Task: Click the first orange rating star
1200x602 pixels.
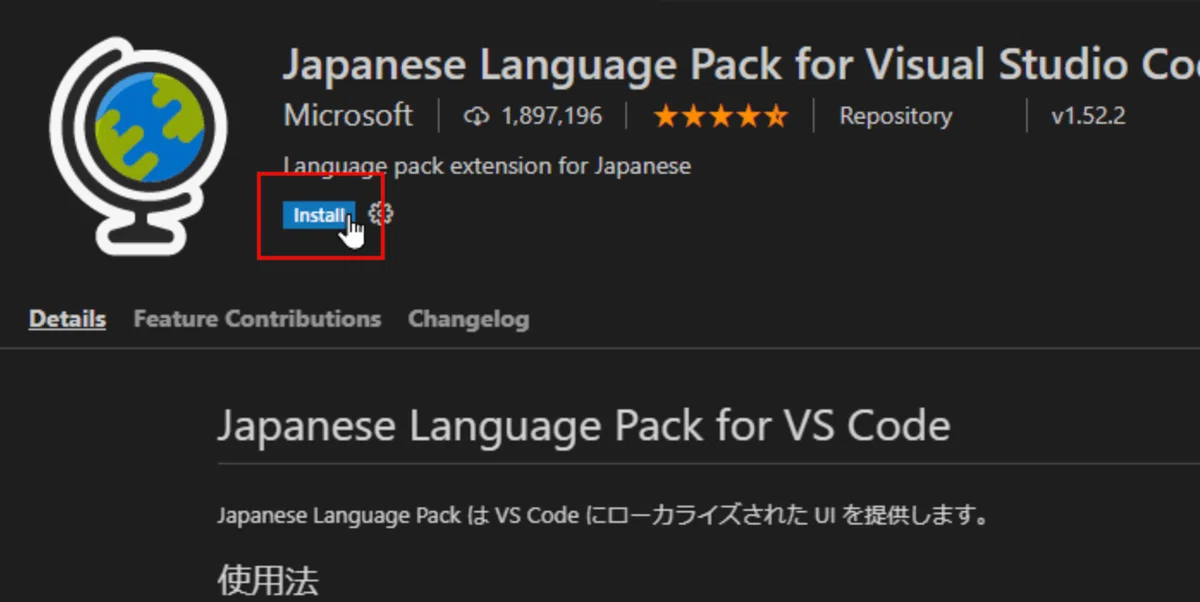Action: point(666,117)
